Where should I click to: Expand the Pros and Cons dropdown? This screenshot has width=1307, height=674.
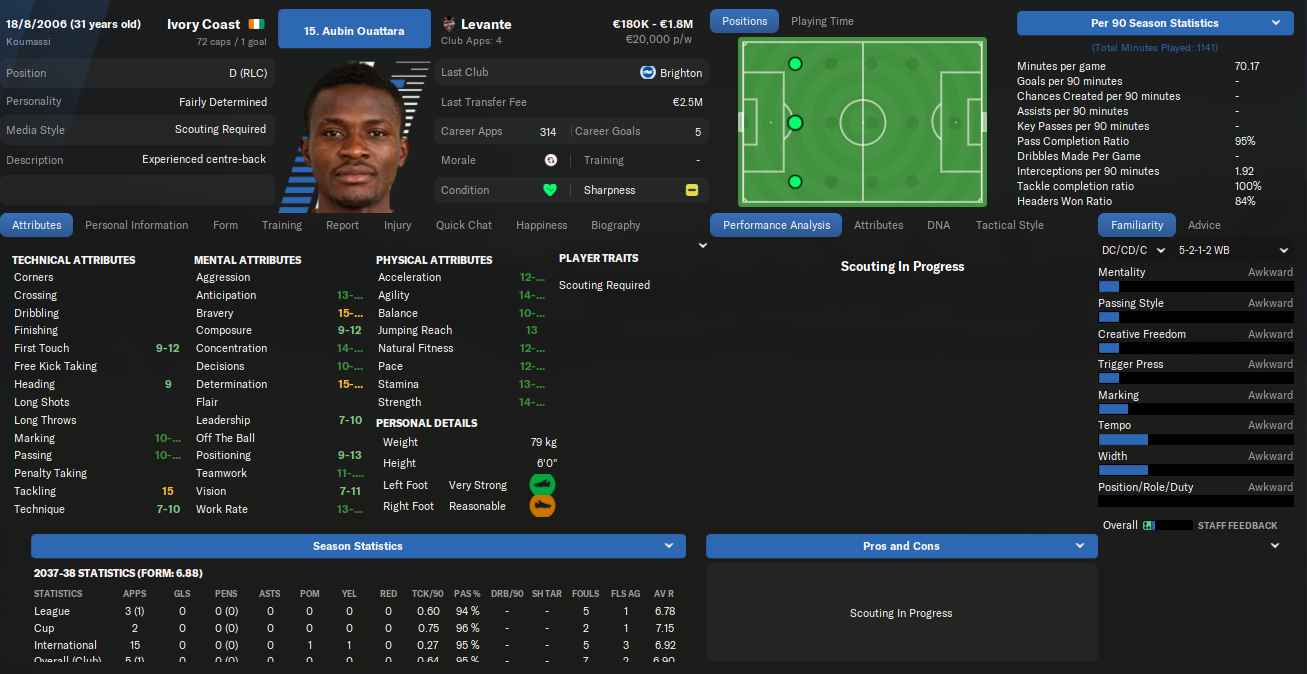(x=901, y=546)
